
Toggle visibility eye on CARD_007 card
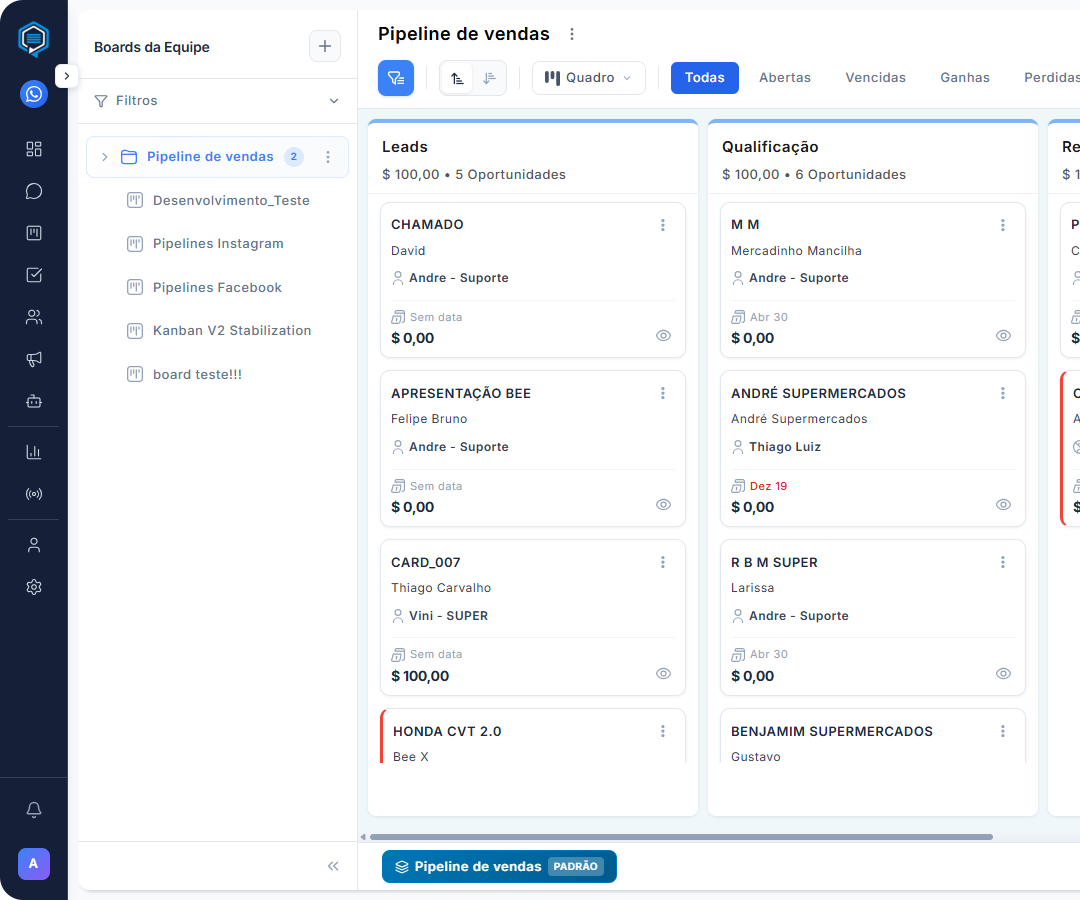[x=663, y=674]
